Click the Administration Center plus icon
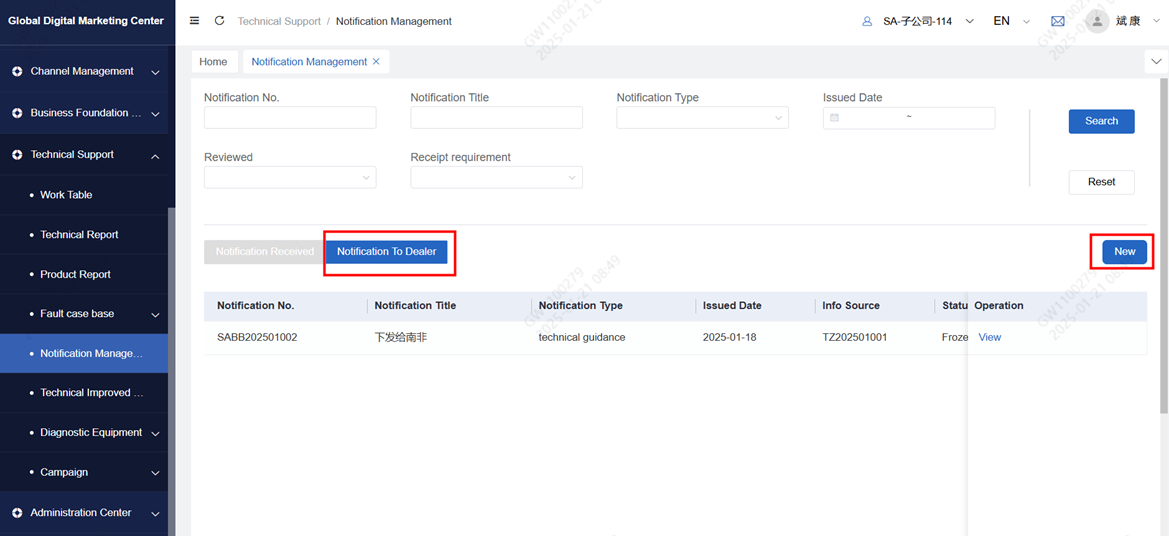This screenshot has width=1169, height=536. click(17, 513)
